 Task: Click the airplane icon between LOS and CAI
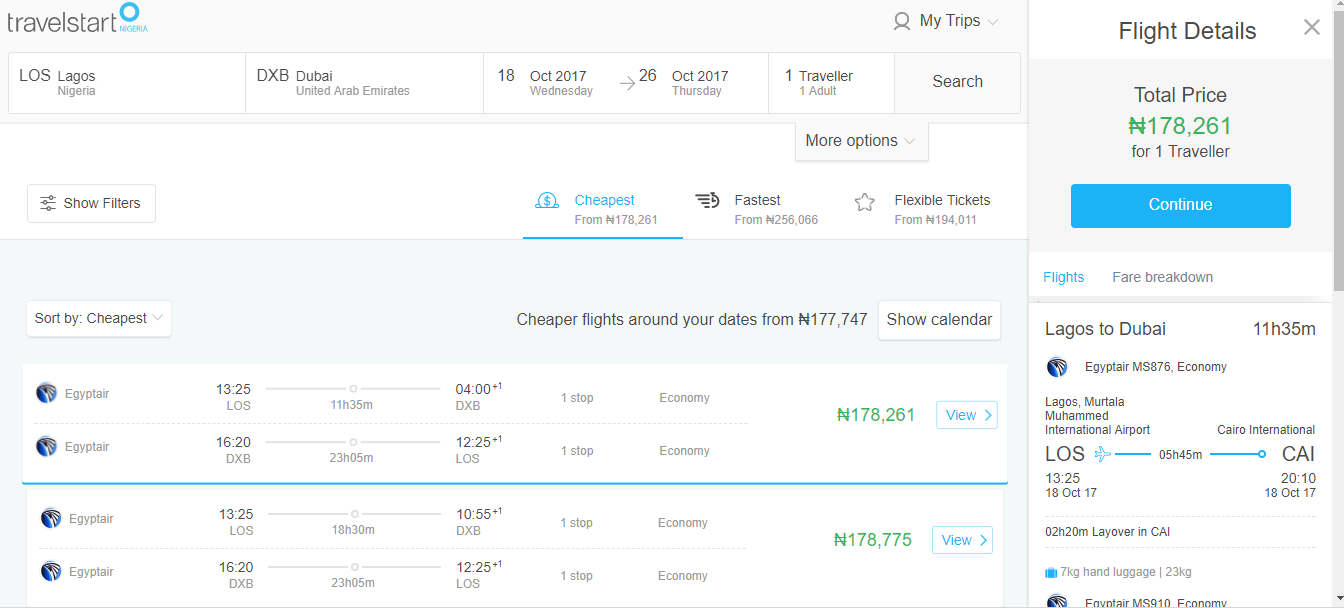[x=1103, y=454]
